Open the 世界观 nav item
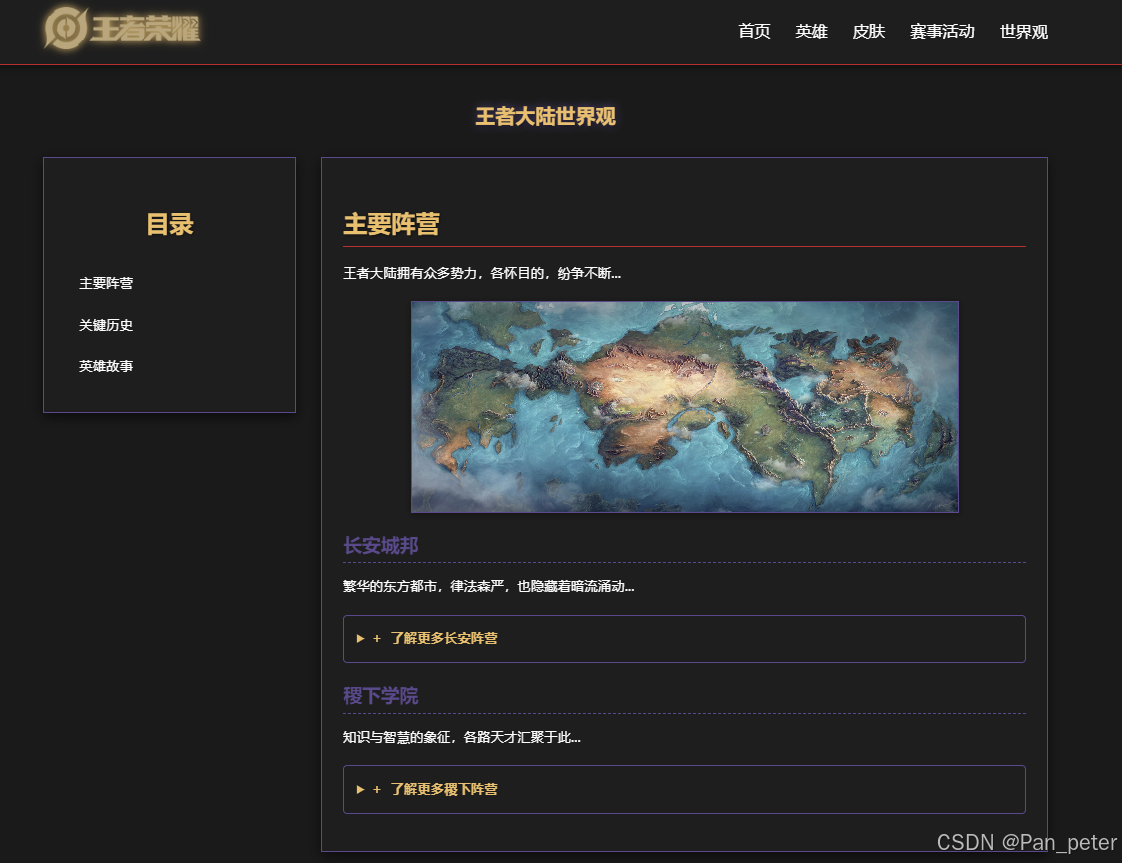The height and width of the screenshot is (863, 1122). pos(1024,31)
